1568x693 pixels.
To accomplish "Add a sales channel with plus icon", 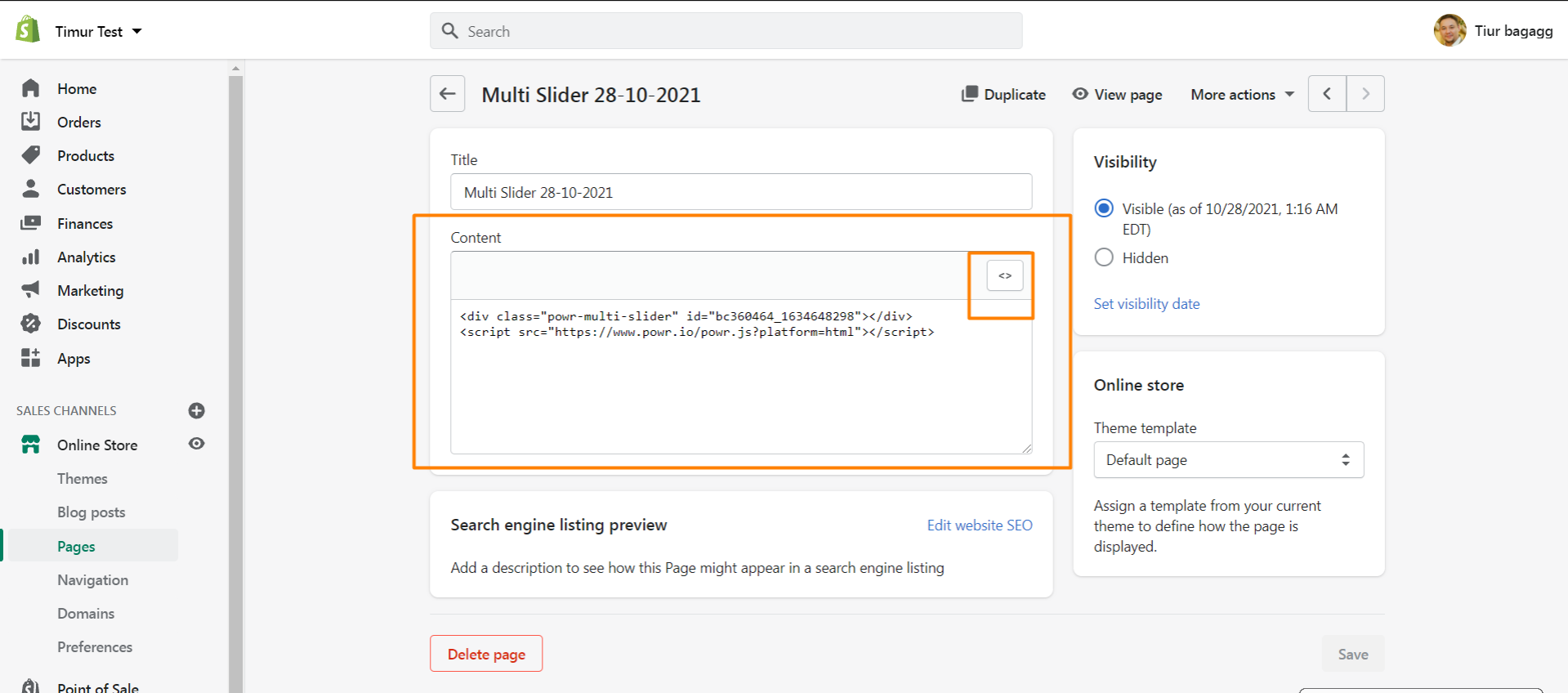I will pos(196,410).
